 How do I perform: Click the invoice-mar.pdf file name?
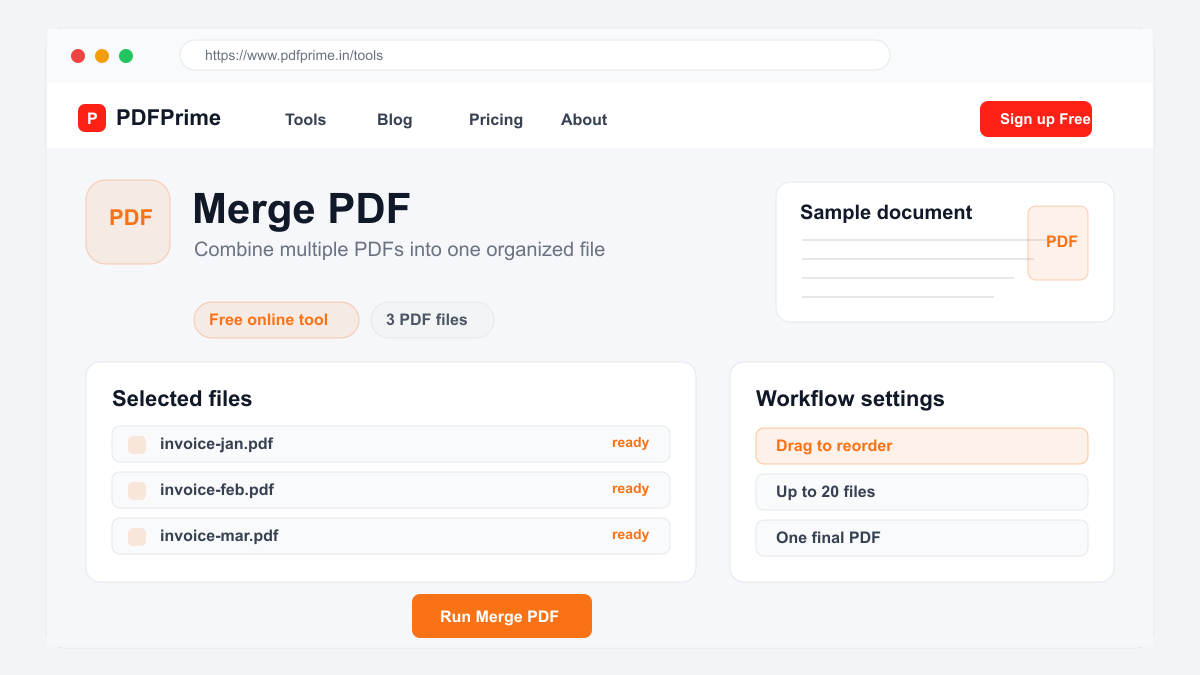click(x=219, y=536)
